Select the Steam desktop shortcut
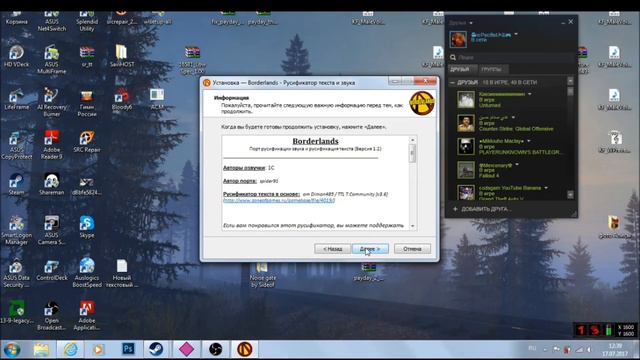640x360 pixels. (16, 184)
